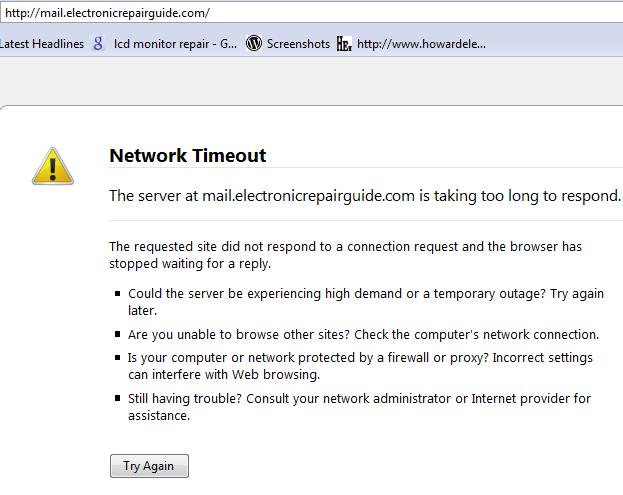Open the Screenshots bookmark label
This screenshot has width=623, height=495.
tap(298, 43)
